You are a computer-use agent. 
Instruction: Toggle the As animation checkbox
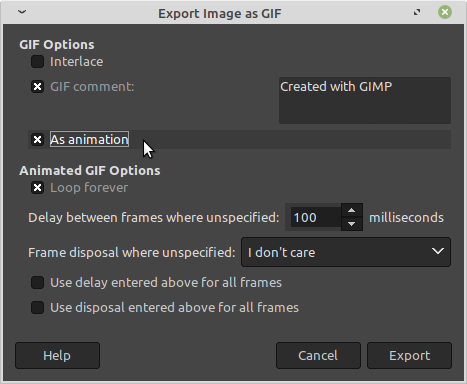point(37,139)
